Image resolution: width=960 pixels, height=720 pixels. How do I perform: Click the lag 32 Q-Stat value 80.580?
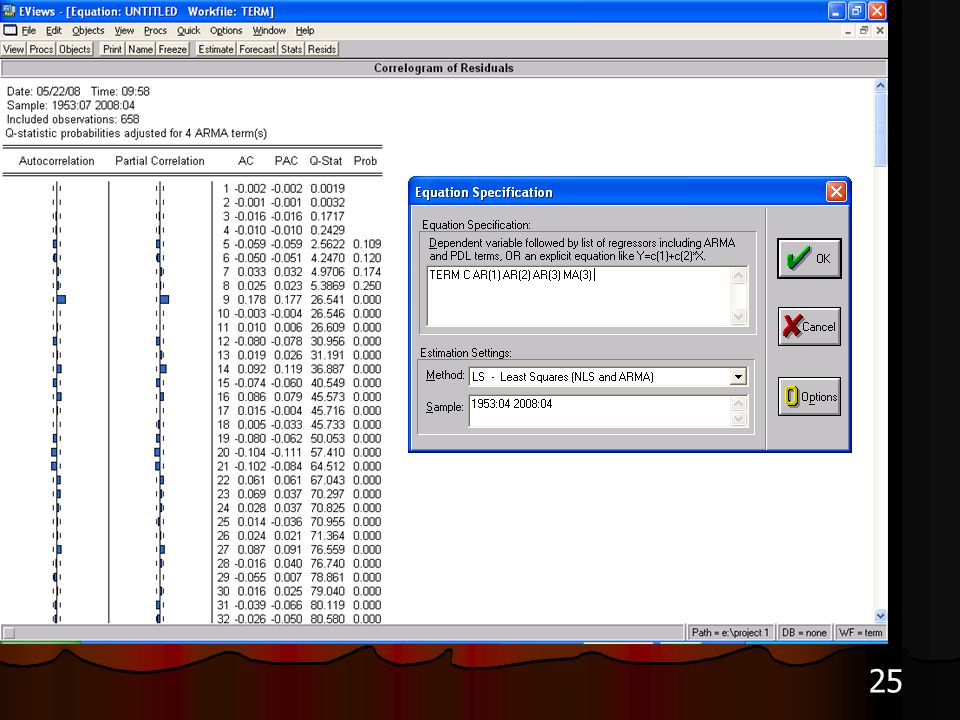(327, 619)
